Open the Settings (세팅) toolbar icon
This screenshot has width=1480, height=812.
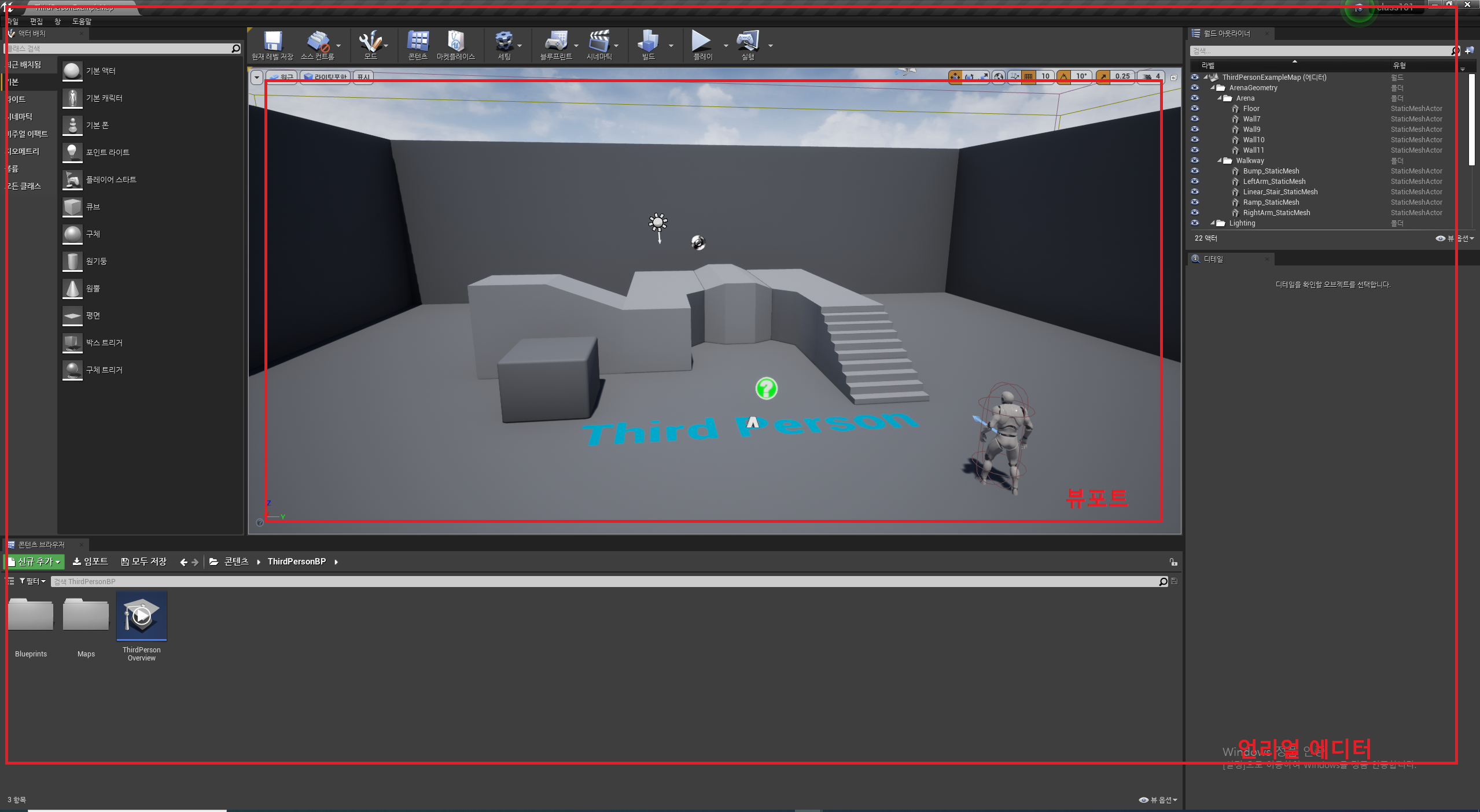pyautogui.click(x=504, y=42)
